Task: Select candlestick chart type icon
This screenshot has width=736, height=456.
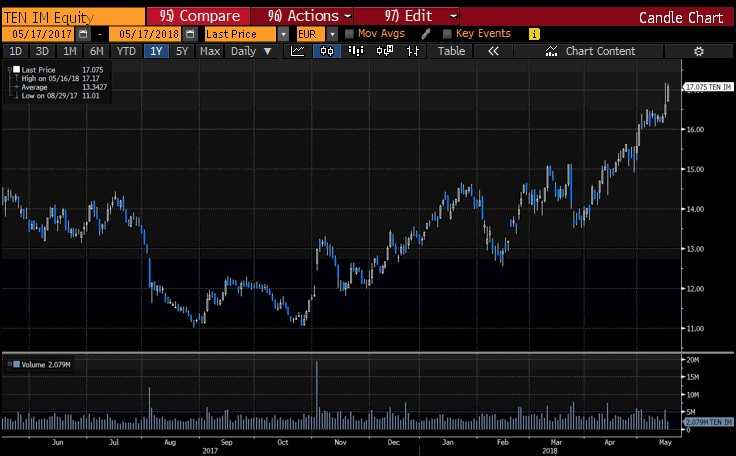Action: pyautogui.click(x=327, y=51)
